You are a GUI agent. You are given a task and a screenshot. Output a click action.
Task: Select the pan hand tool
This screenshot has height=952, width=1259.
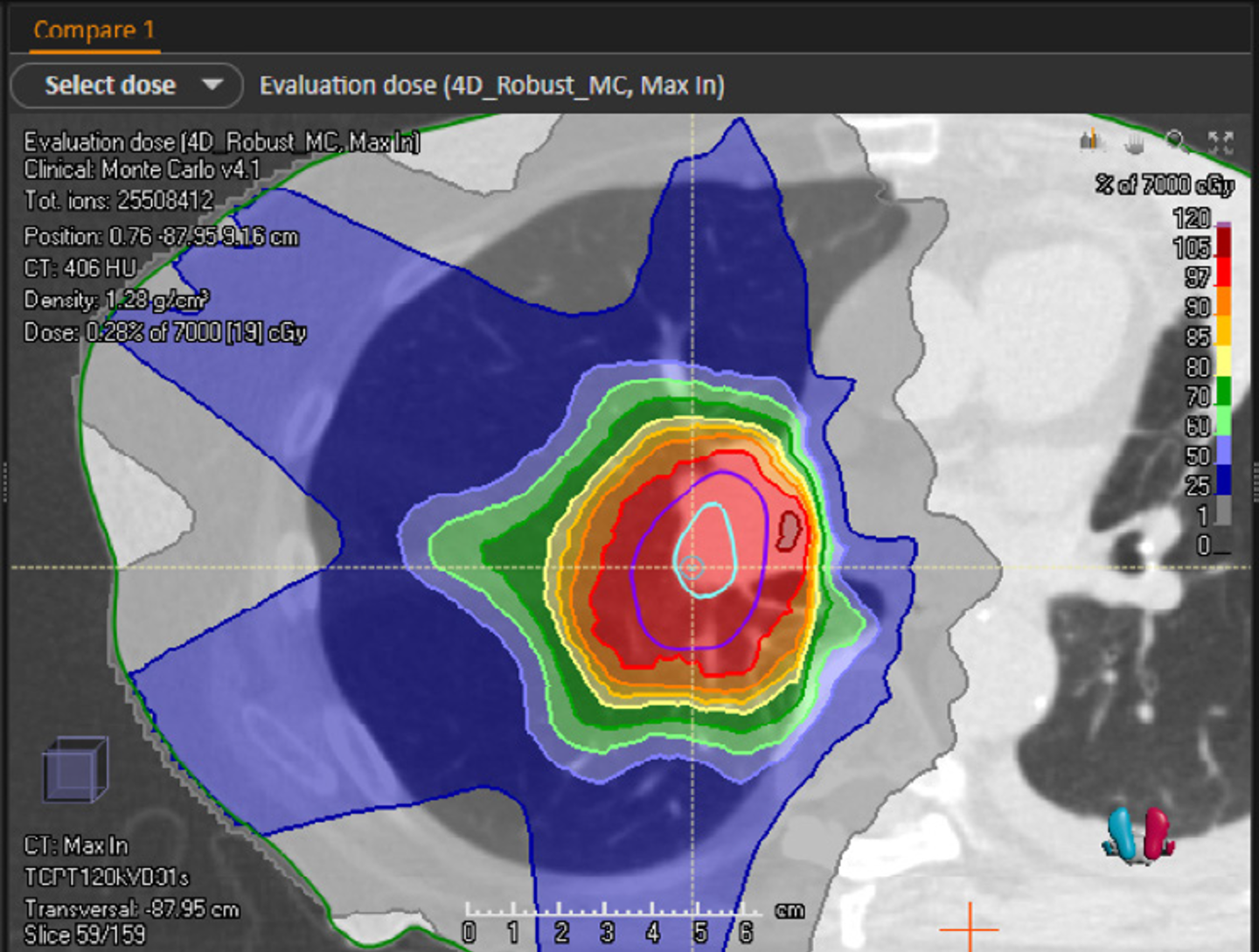(1134, 142)
